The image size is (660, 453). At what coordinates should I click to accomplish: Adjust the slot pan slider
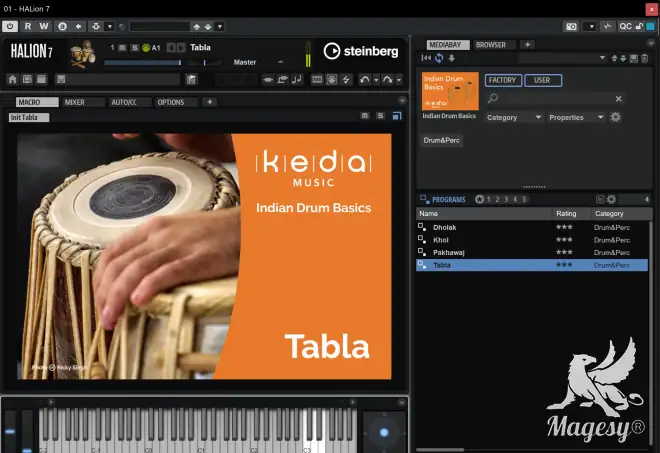(x=205, y=63)
